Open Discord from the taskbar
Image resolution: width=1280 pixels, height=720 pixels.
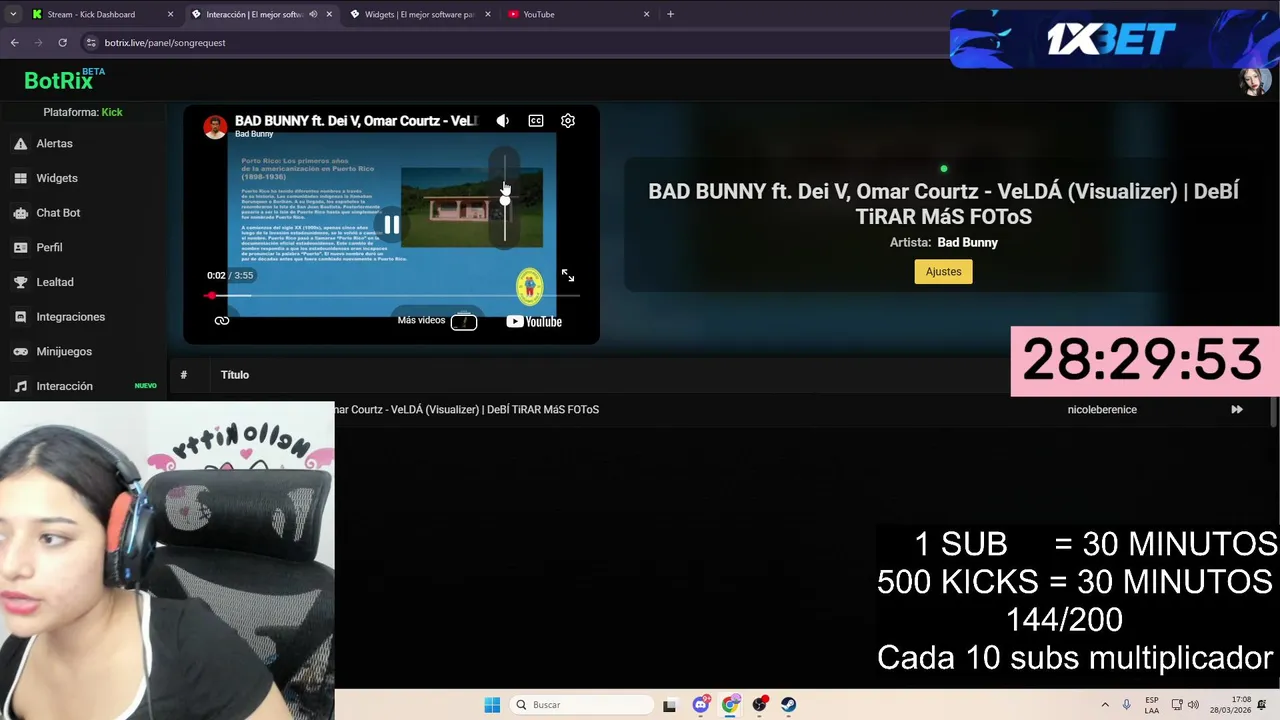pos(700,705)
